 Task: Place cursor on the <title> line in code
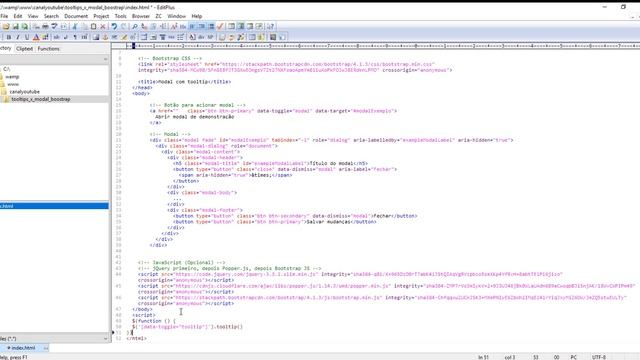coord(184,82)
